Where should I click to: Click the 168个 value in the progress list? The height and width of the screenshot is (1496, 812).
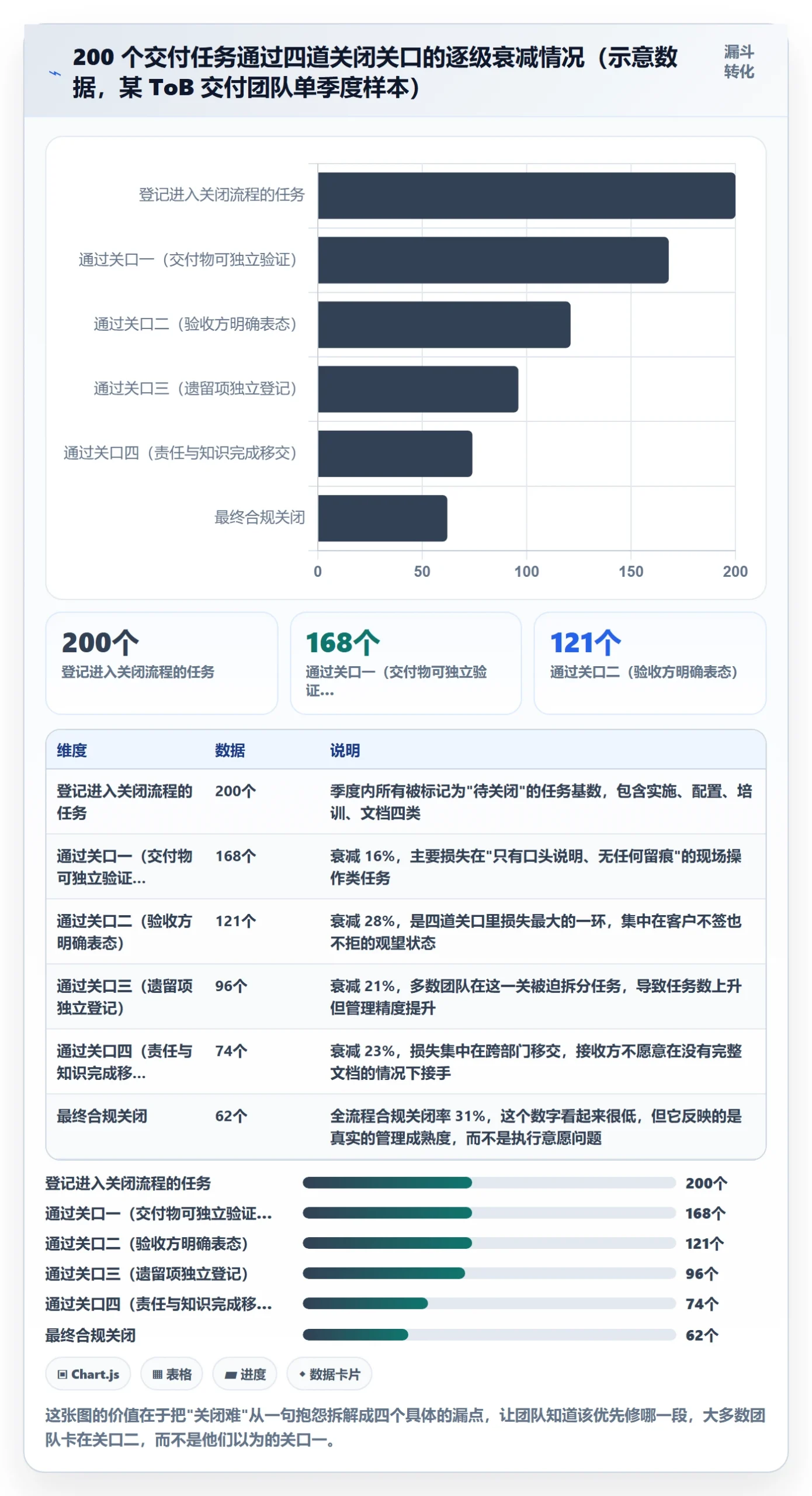(x=706, y=1213)
